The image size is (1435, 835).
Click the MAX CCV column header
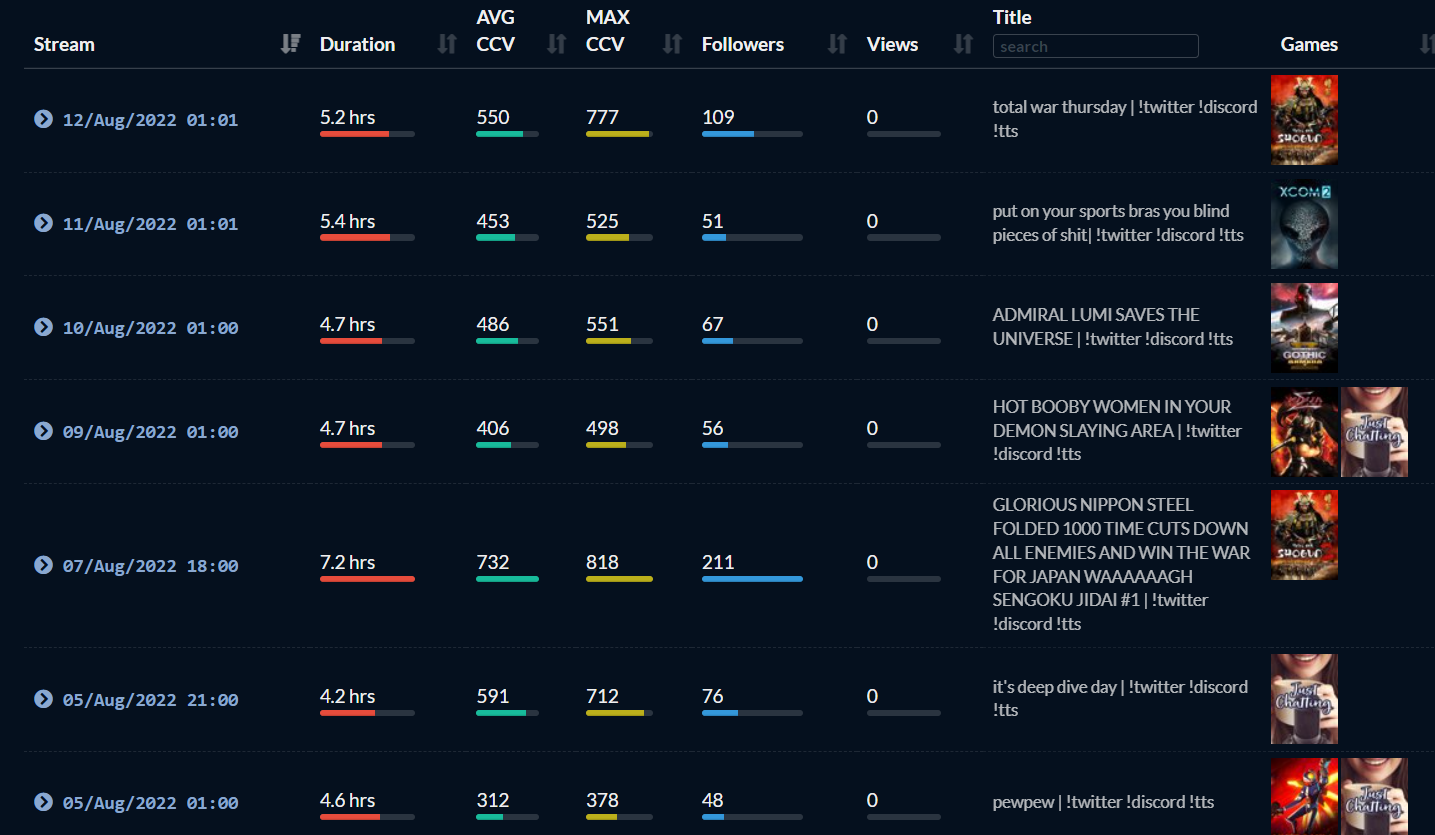(x=608, y=31)
